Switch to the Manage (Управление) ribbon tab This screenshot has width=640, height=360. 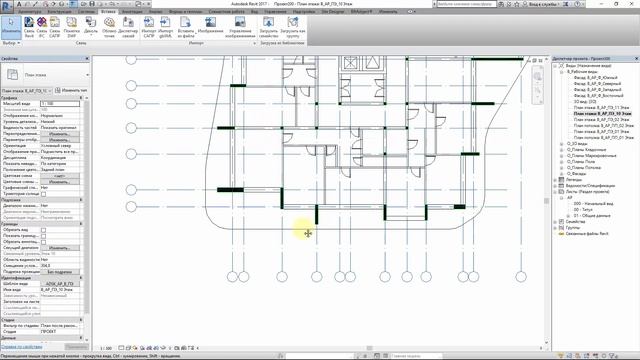click(x=275, y=11)
